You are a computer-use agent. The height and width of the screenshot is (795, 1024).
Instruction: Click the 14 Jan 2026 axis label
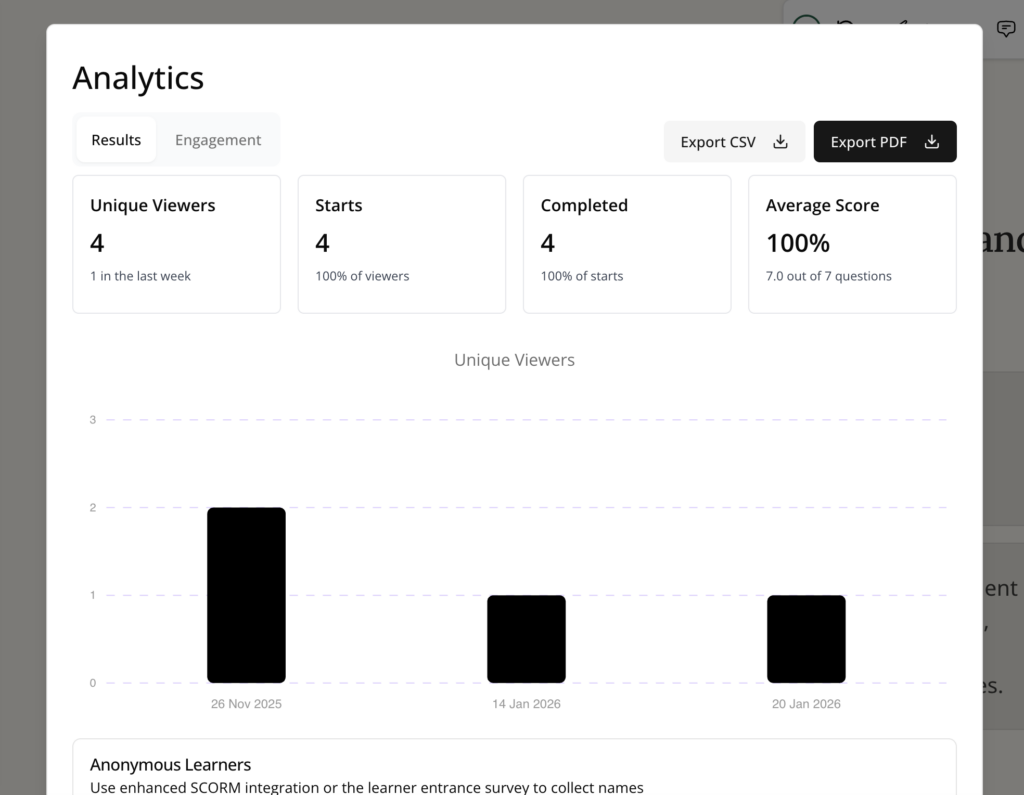point(526,704)
